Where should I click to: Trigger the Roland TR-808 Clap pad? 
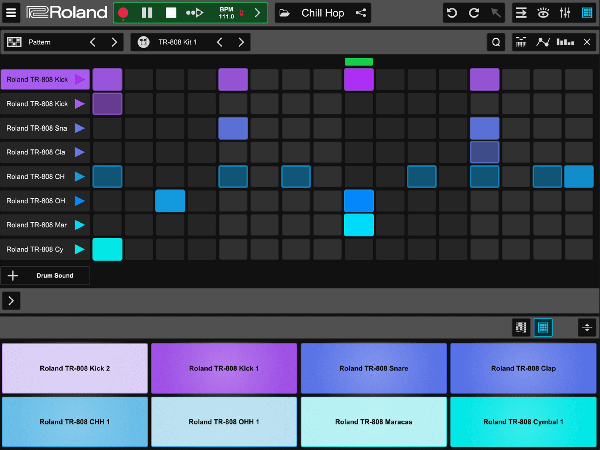coord(523,368)
